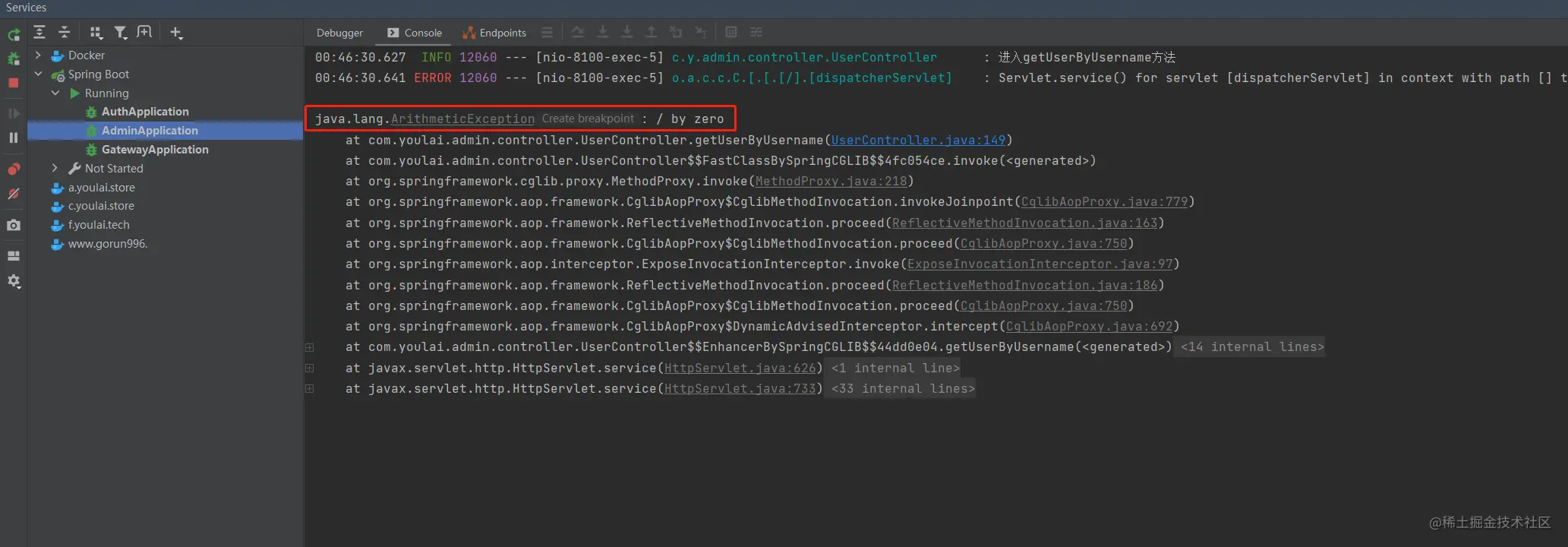Screen dimensions: 1568x547
Task: Open the ArithmeticException class link
Action: click(462, 119)
